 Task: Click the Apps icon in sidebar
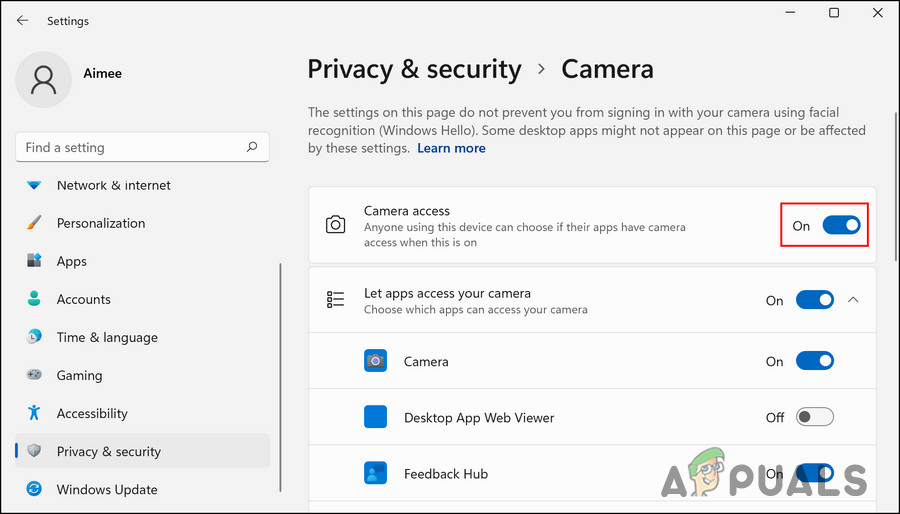(35, 261)
